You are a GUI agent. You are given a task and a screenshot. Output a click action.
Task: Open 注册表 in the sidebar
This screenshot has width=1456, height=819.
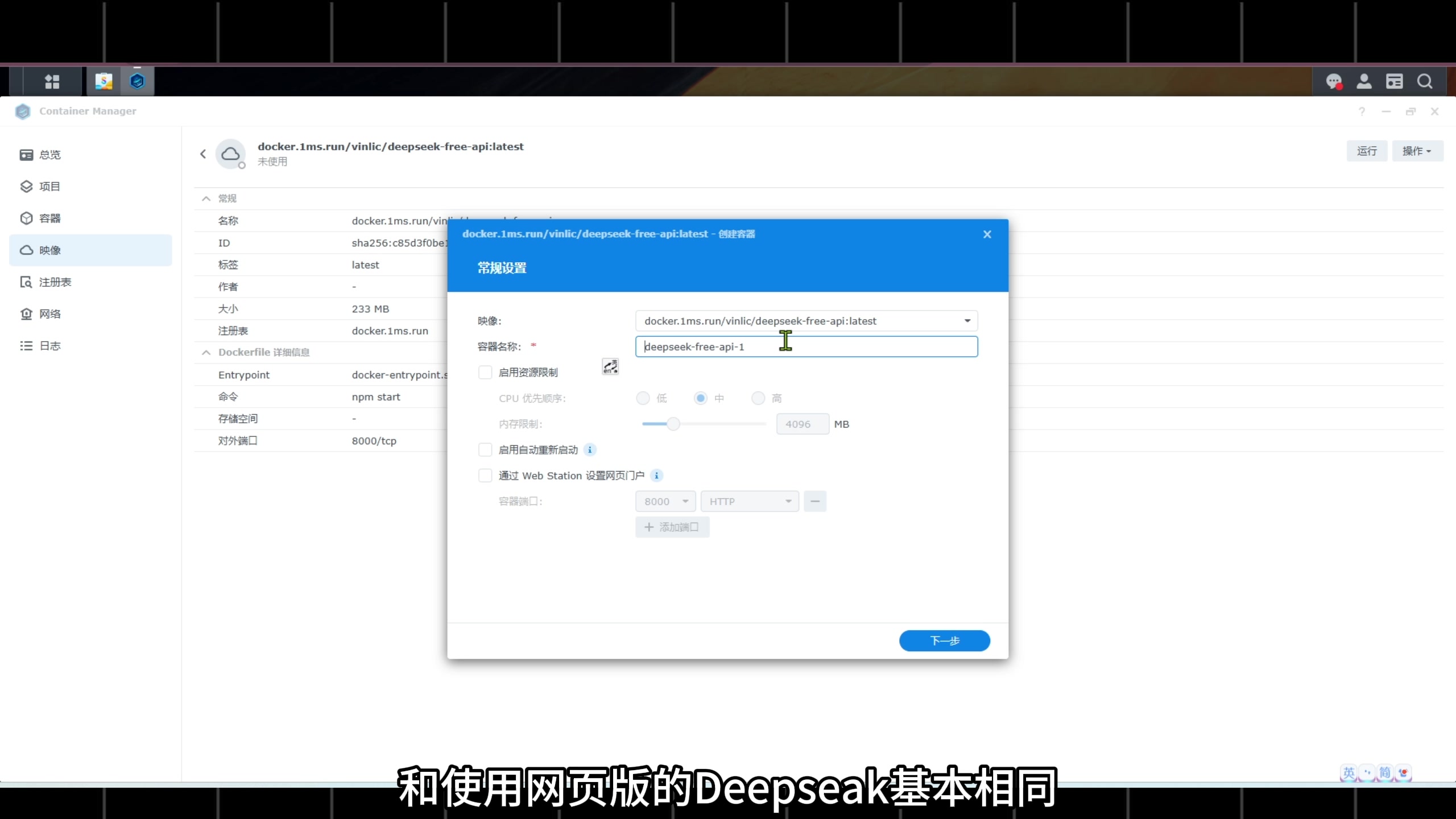click(x=55, y=282)
